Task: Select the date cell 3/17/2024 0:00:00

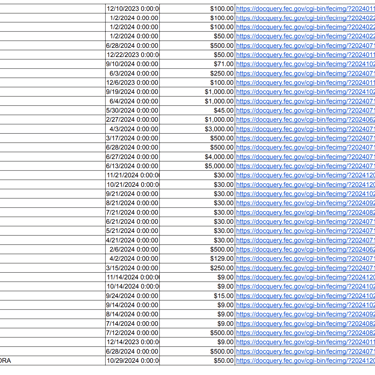Action: point(133,138)
